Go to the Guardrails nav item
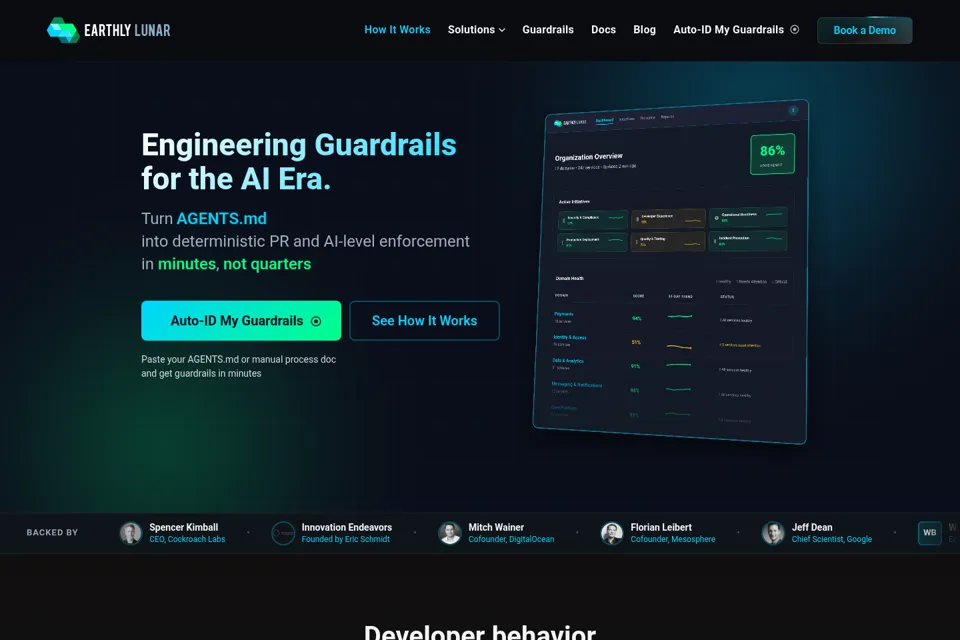Viewport: 960px width, 640px height. point(548,29)
